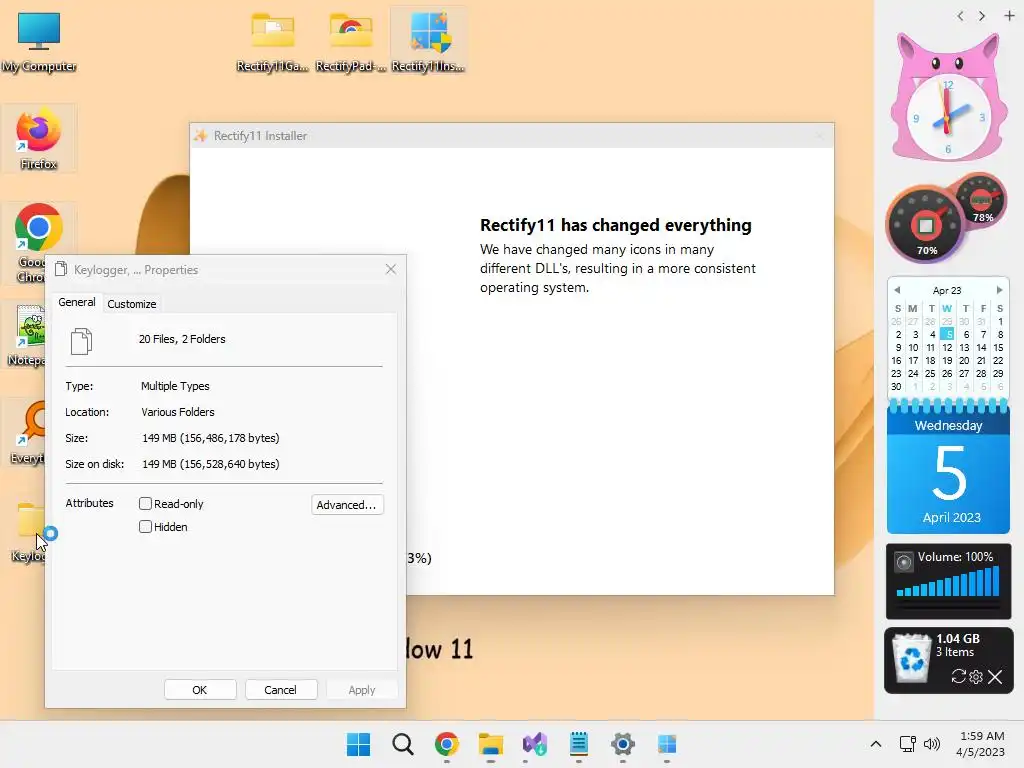Open the Rectify11Ga... folder on desktop
Viewport: 1024px width, 768px height.
(272, 42)
